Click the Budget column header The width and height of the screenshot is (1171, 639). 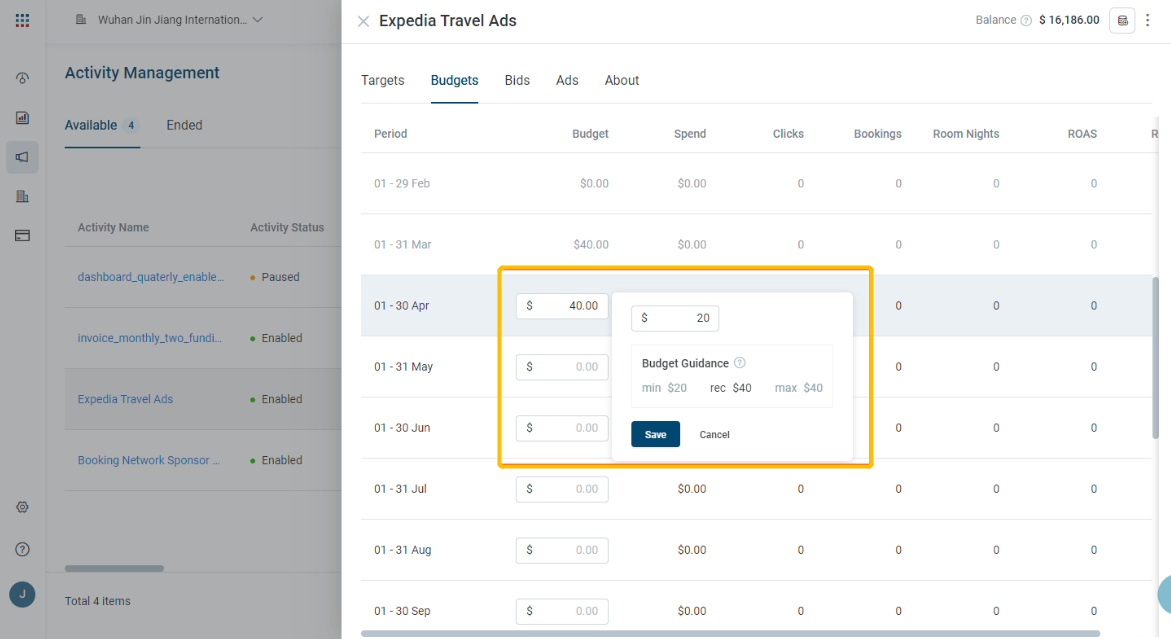pos(590,134)
